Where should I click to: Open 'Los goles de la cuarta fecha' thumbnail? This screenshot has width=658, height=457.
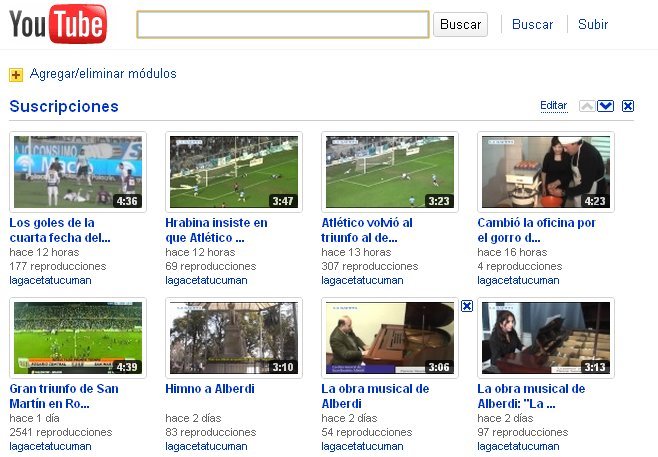[77, 172]
